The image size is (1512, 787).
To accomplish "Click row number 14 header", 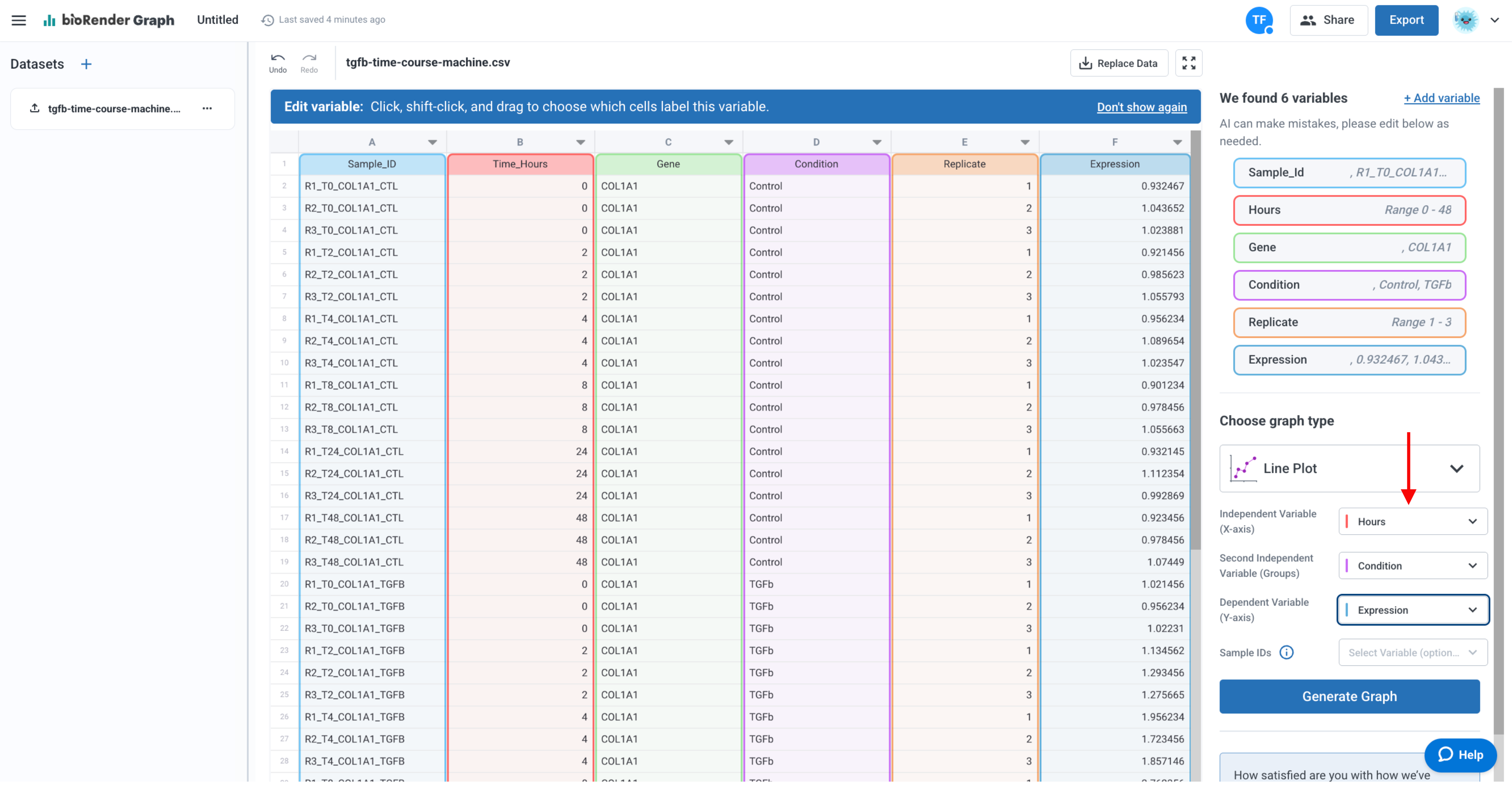I will pos(284,452).
